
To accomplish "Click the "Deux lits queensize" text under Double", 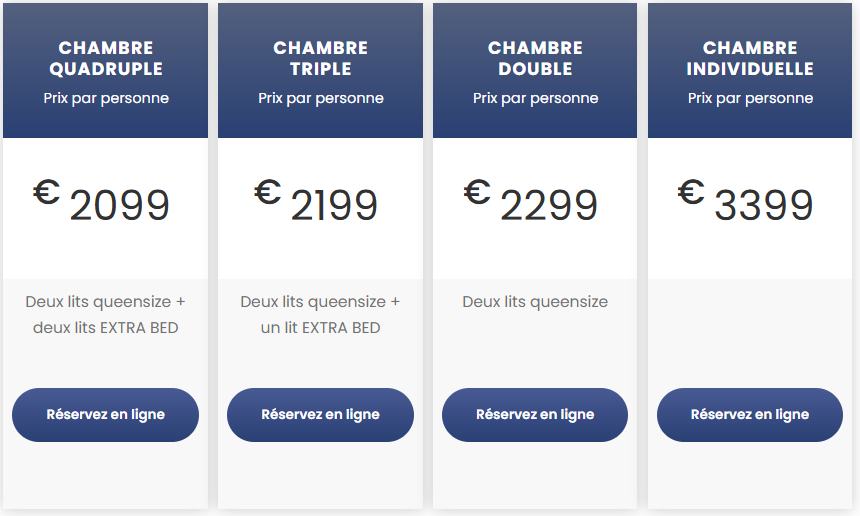I will [x=535, y=302].
